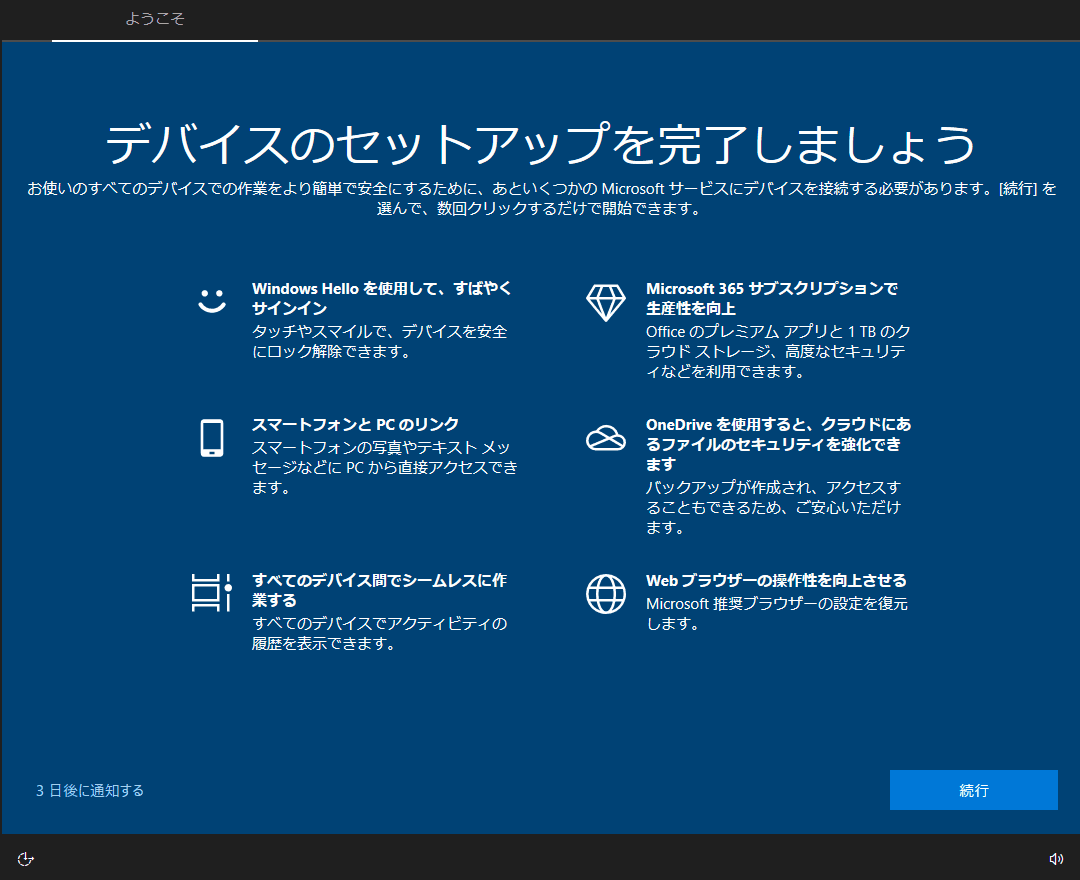The height and width of the screenshot is (880, 1080).
Task: Click the Microsoft 365 サブスクリプション heading
Action: tap(771, 298)
